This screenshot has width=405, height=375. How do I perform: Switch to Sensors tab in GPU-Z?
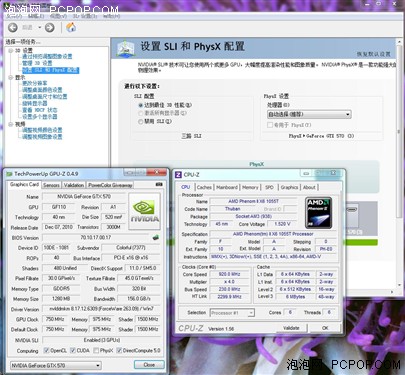(51, 185)
